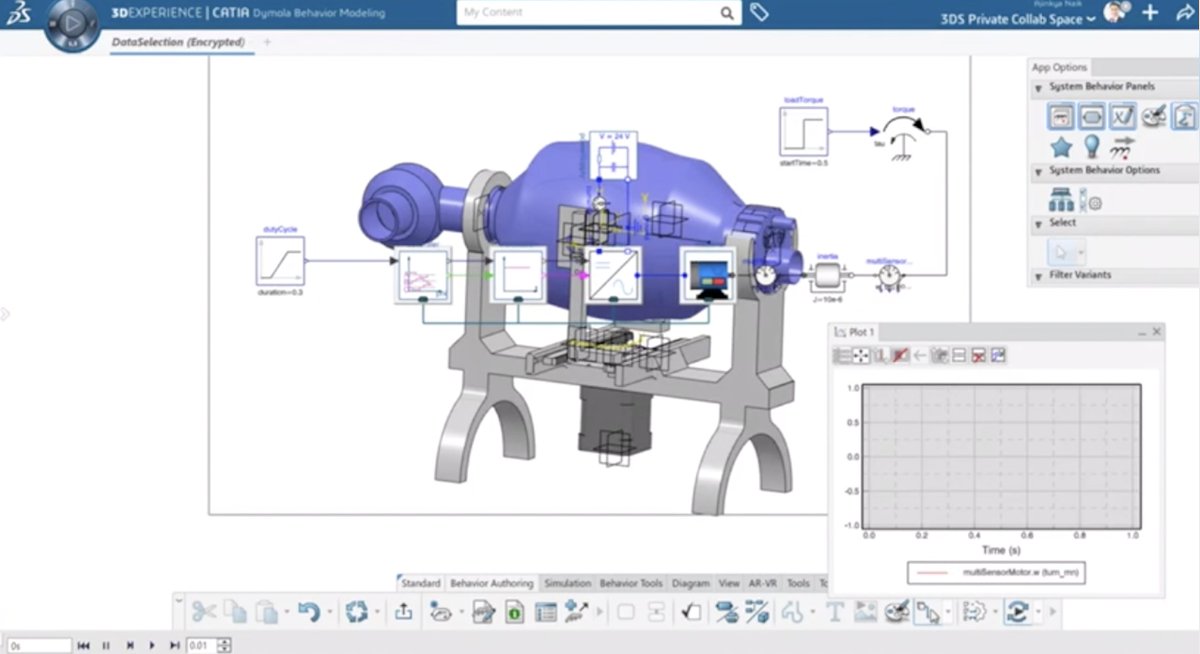
Task: Switch to the Standard tab
Action: click(421, 583)
